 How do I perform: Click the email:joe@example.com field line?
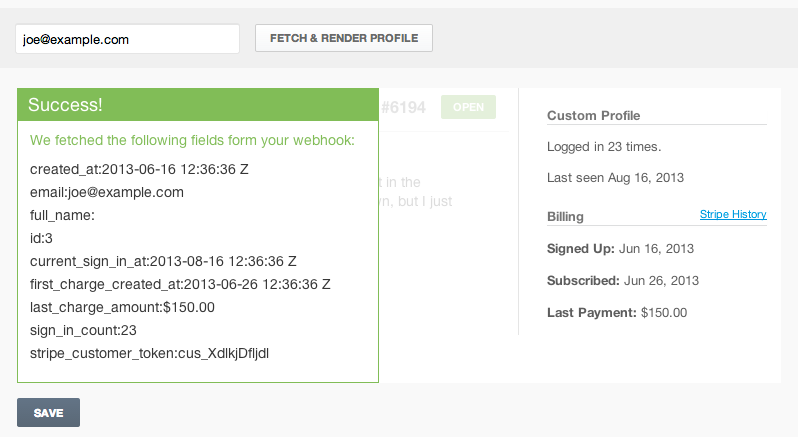pyautogui.click(x=107, y=192)
